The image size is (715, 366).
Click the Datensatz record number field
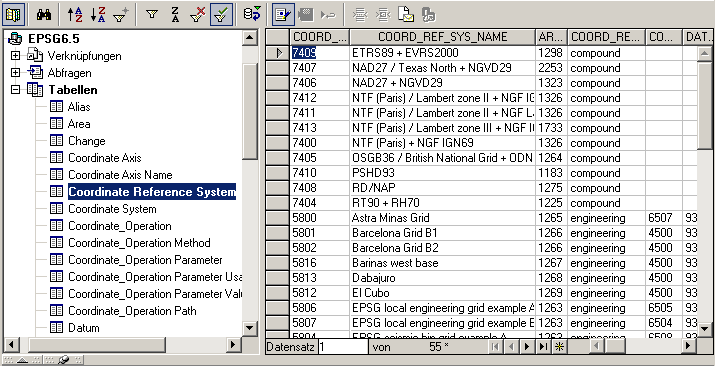tap(343, 347)
